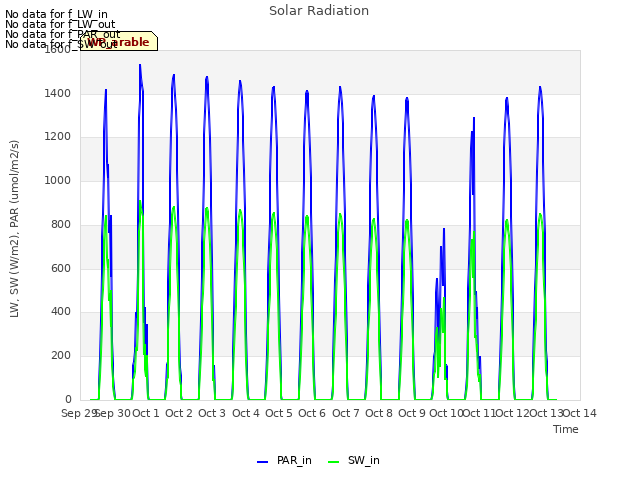
Task: Click the Oct 8 x-axis tick label
Action: click(x=379, y=413)
